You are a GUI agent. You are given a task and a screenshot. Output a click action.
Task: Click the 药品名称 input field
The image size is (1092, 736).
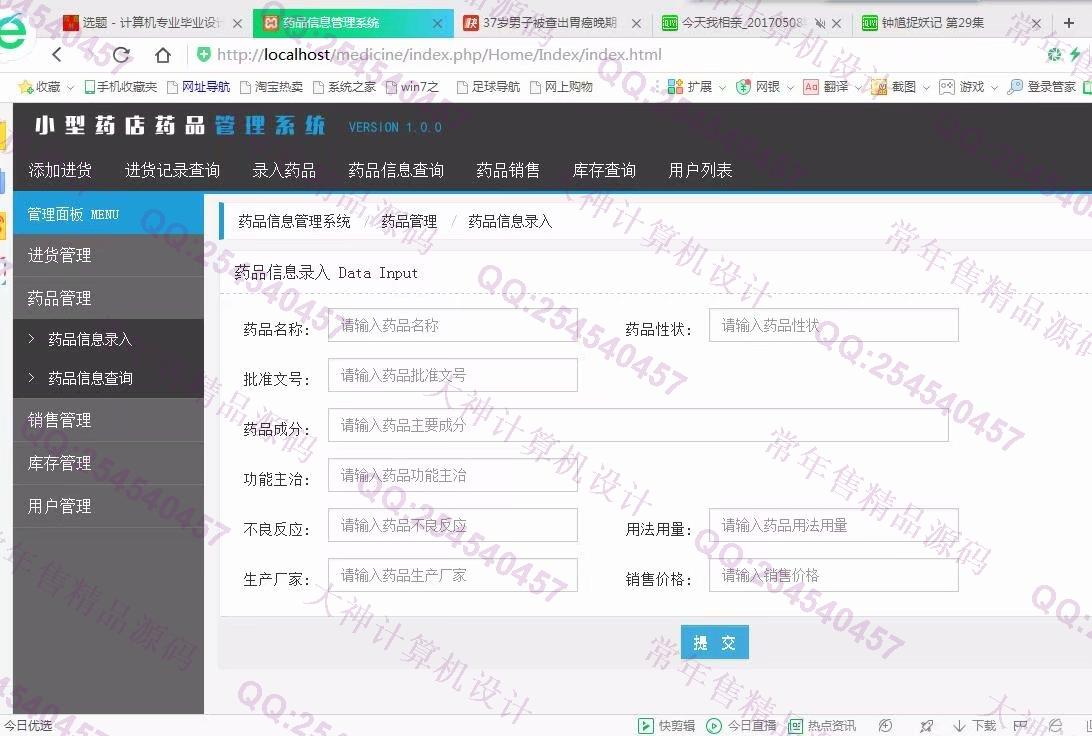click(x=453, y=325)
